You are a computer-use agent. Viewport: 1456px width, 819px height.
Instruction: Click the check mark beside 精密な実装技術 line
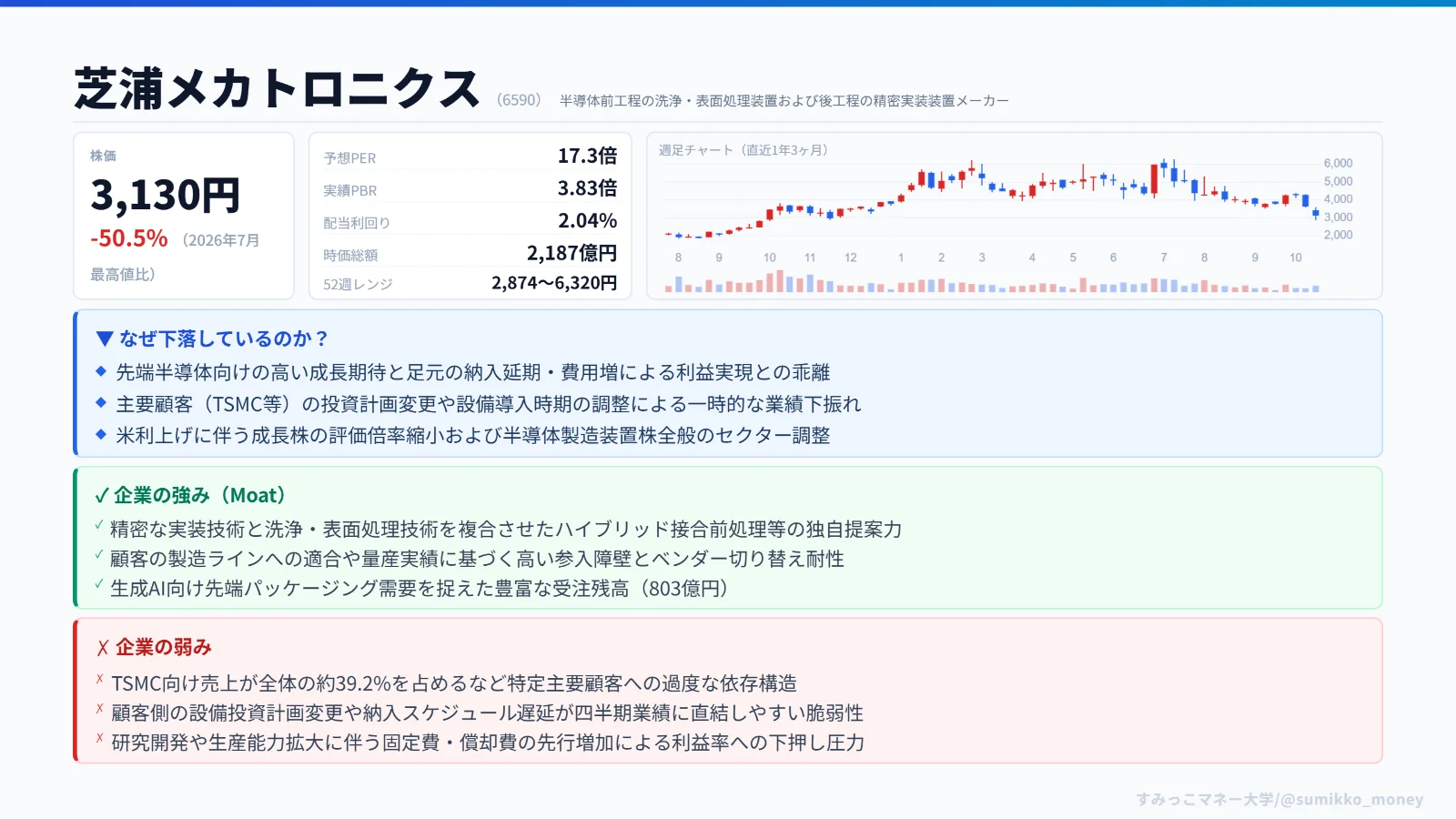pyautogui.click(x=99, y=524)
